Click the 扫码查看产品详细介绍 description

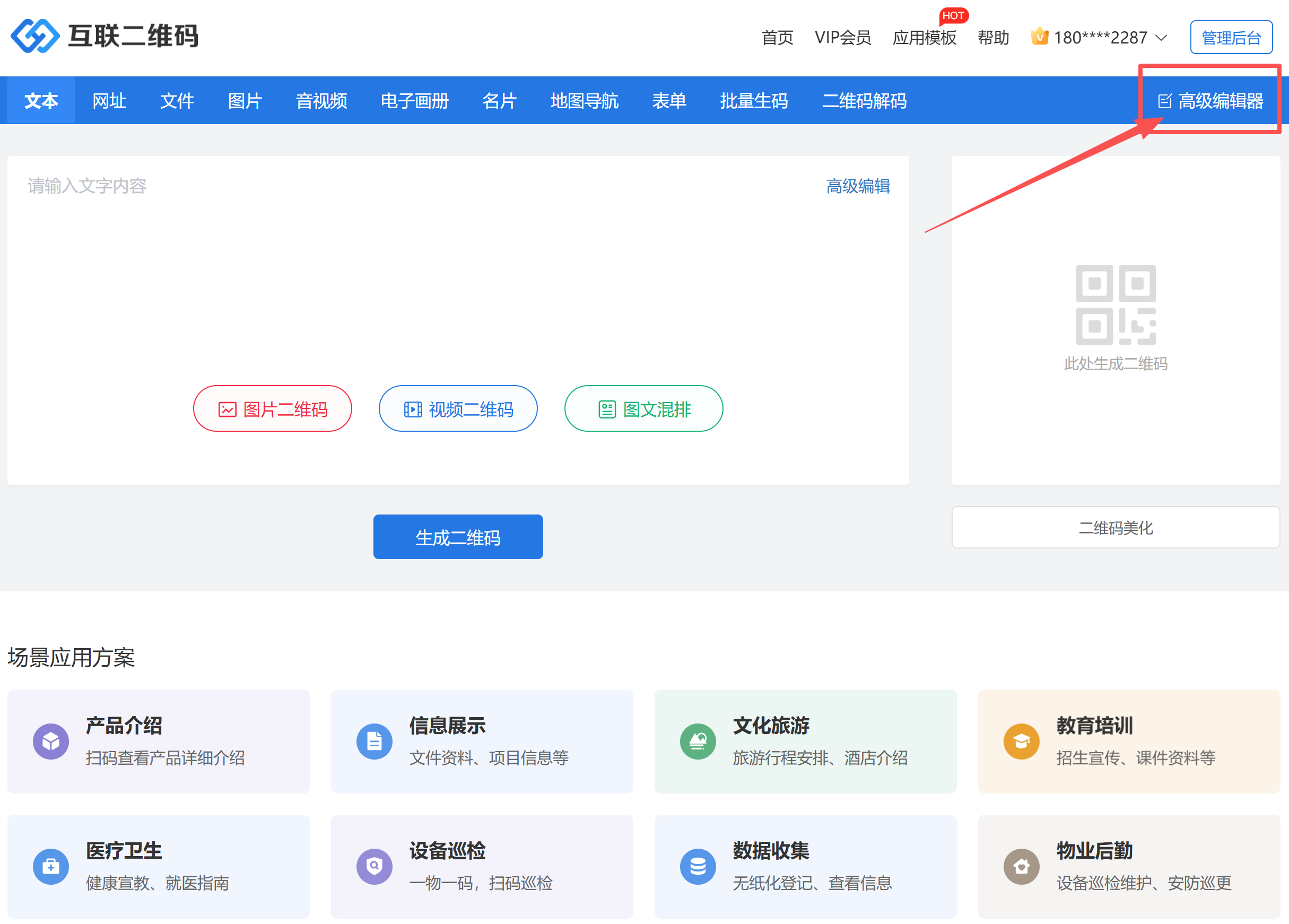[x=165, y=757]
